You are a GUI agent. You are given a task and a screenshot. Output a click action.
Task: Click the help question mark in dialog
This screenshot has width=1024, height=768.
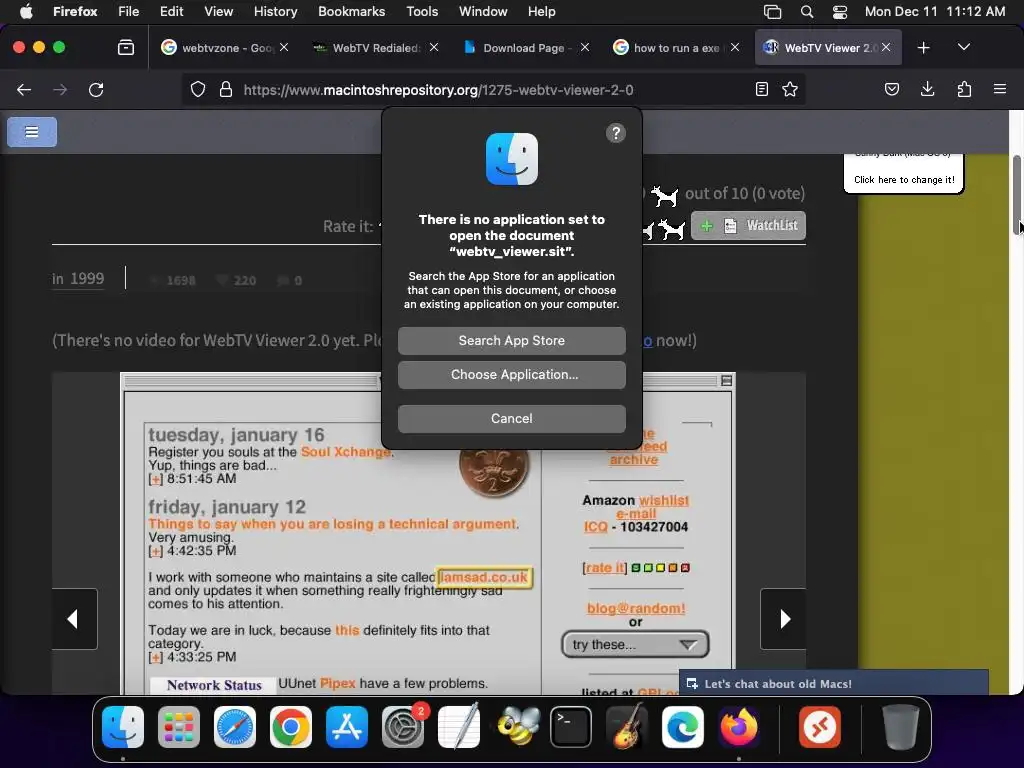pyautogui.click(x=615, y=133)
